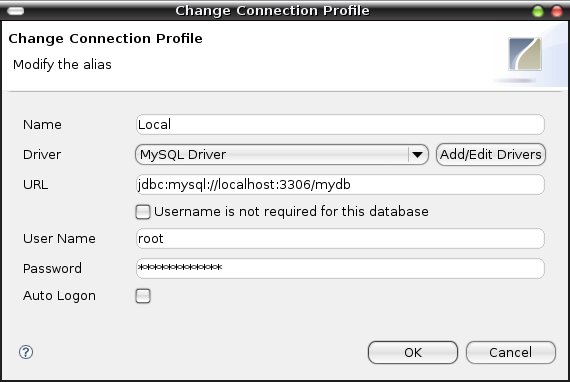
Task: Click the Auto Logon label text
Action: (59, 296)
